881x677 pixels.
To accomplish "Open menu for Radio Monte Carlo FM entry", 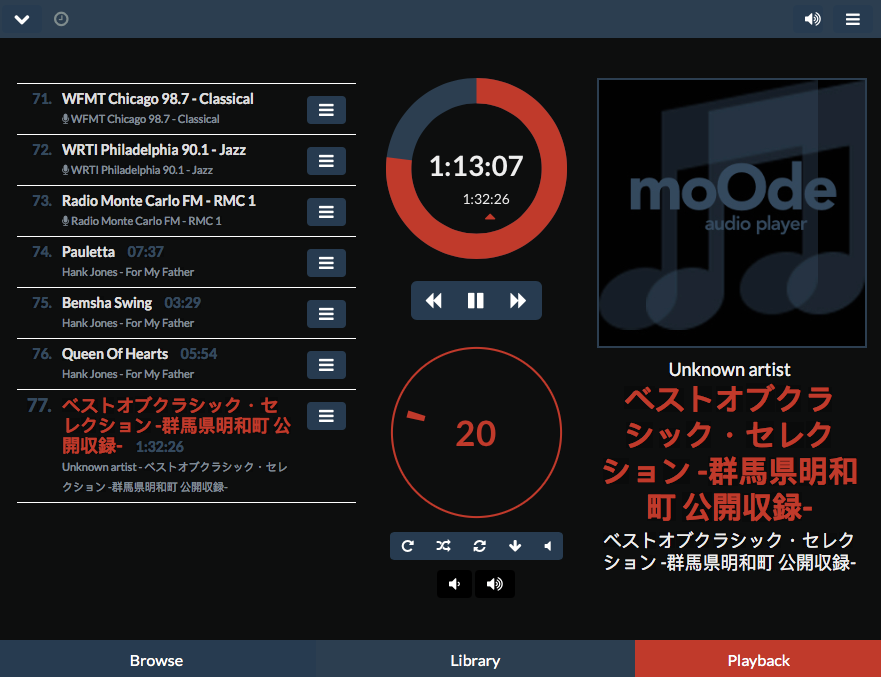I will click(x=326, y=212).
